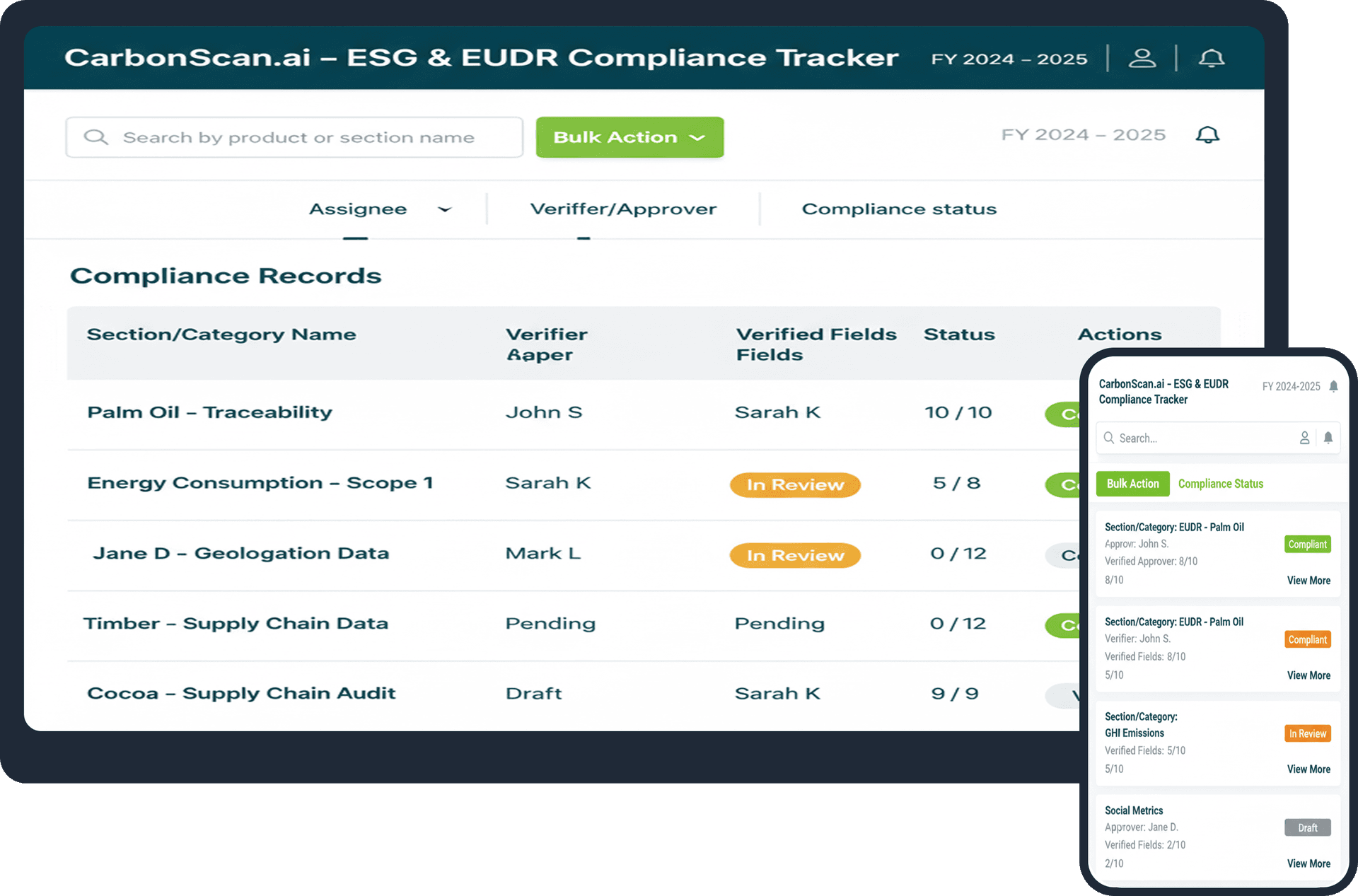The height and width of the screenshot is (896, 1358).
Task: Click the search icon beside the search placeholder text
Action: 96,136
